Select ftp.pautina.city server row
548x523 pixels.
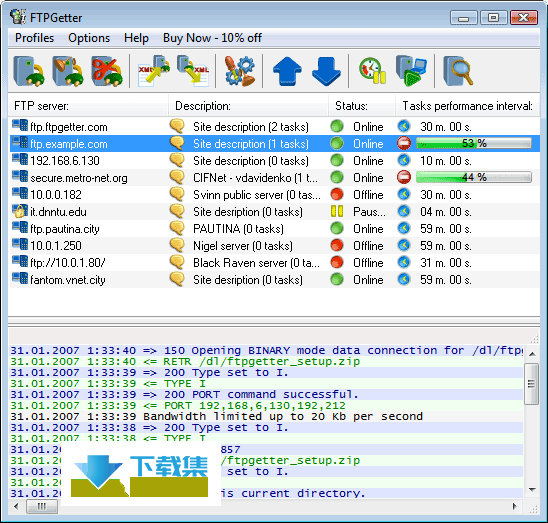(275, 229)
